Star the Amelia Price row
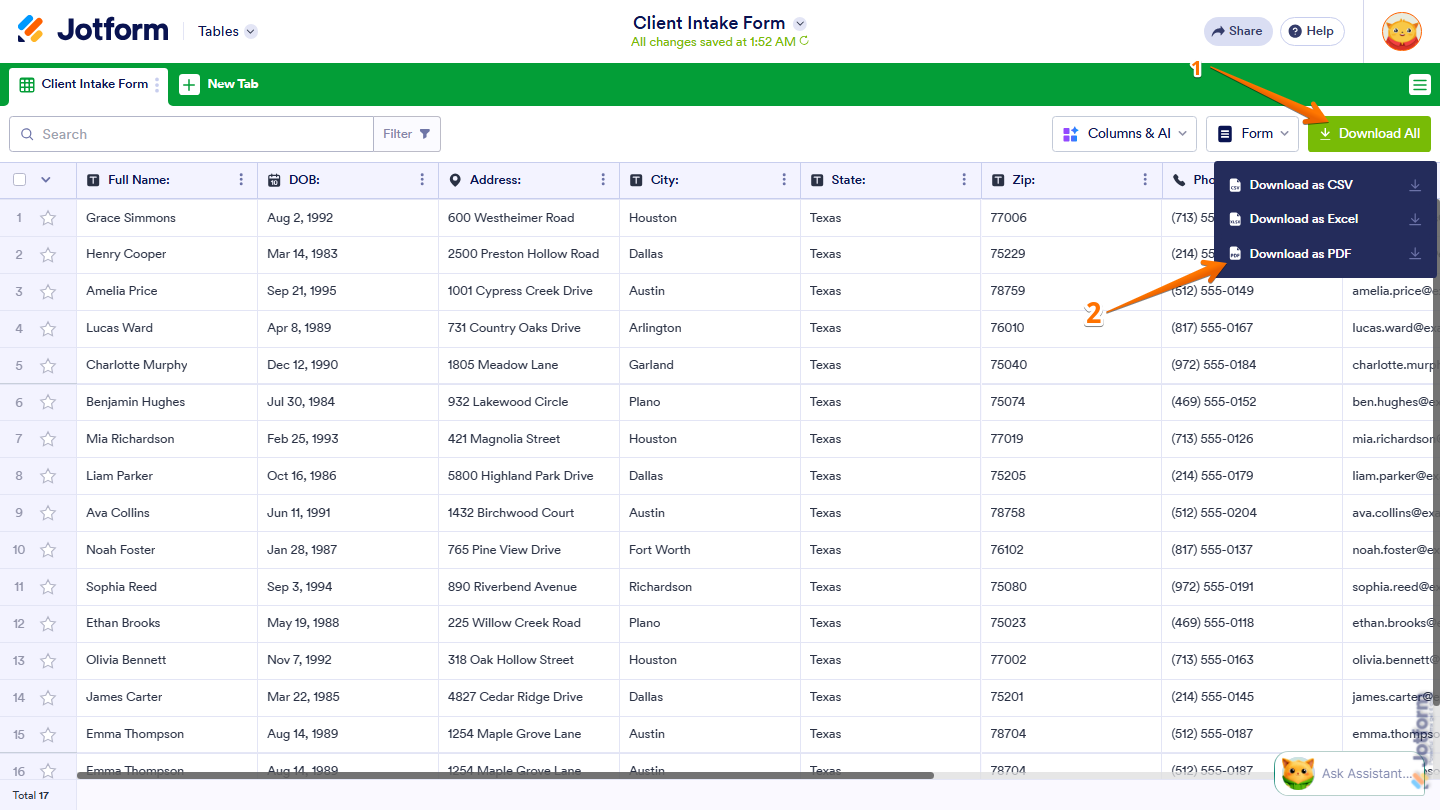1440x810 pixels. point(48,292)
